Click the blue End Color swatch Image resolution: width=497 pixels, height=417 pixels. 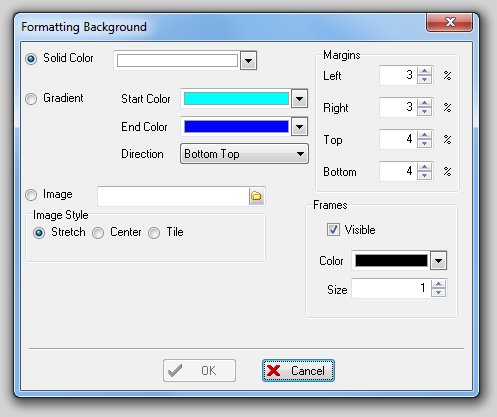236,127
